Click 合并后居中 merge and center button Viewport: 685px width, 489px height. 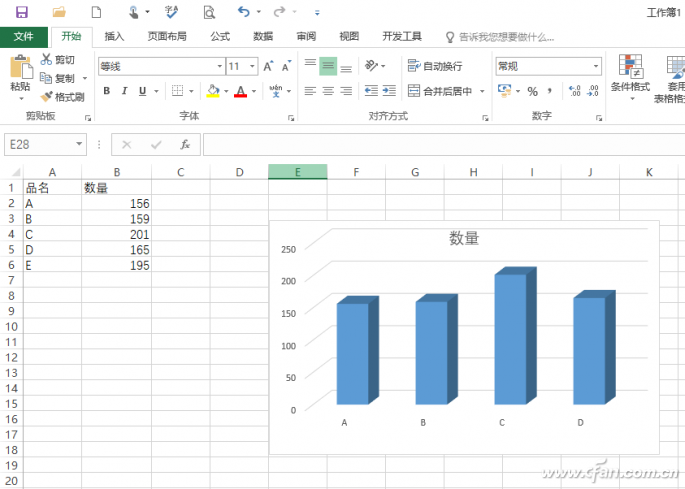click(440, 91)
